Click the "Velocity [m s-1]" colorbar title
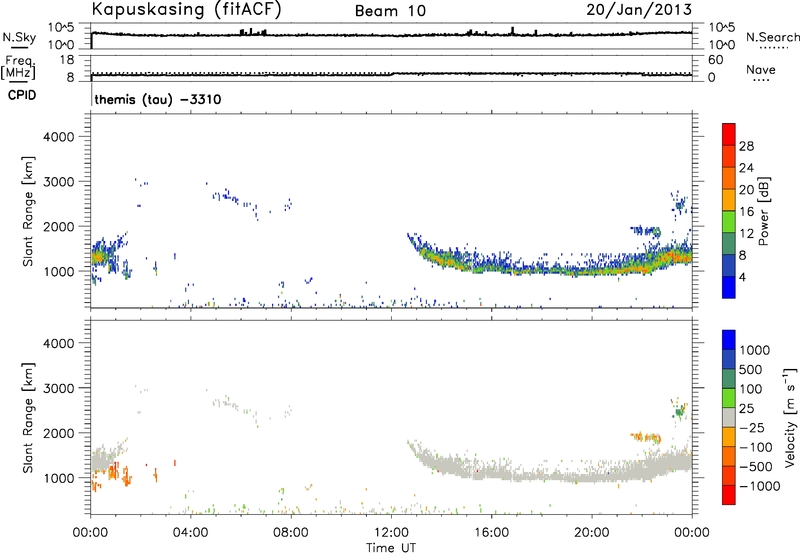Viewport: 800px width, 554px height. tap(790, 417)
